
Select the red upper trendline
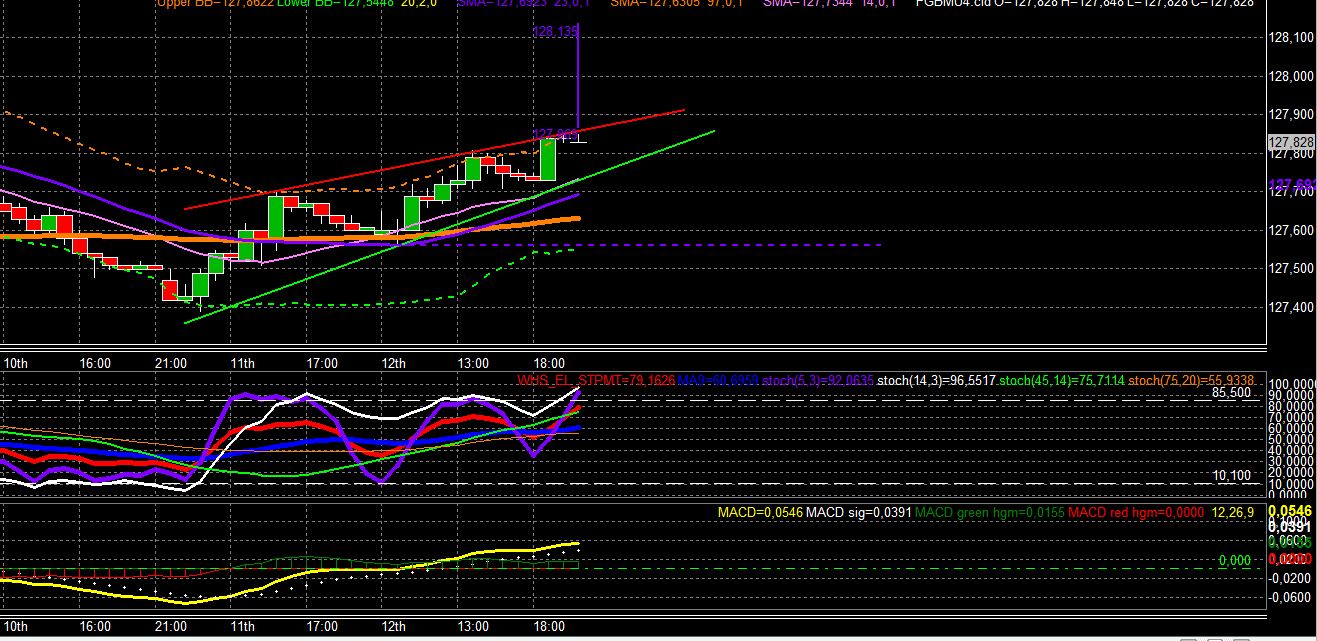[435, 160]
